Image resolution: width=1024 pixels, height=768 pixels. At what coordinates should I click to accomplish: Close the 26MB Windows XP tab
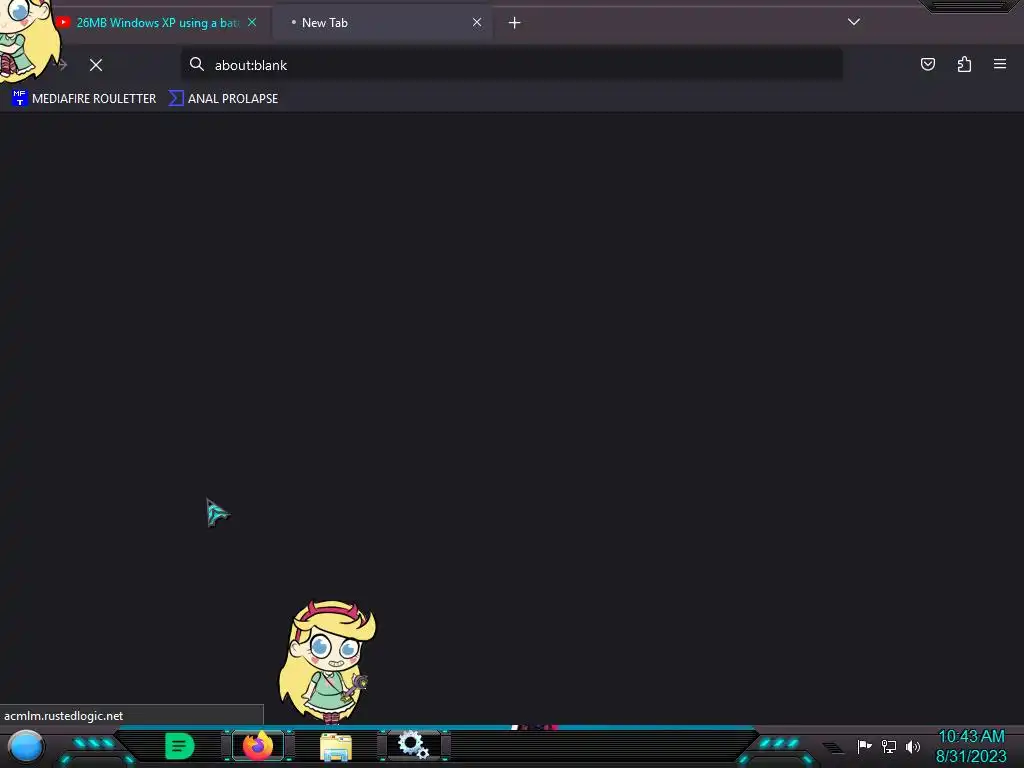[x=252, y=22]
